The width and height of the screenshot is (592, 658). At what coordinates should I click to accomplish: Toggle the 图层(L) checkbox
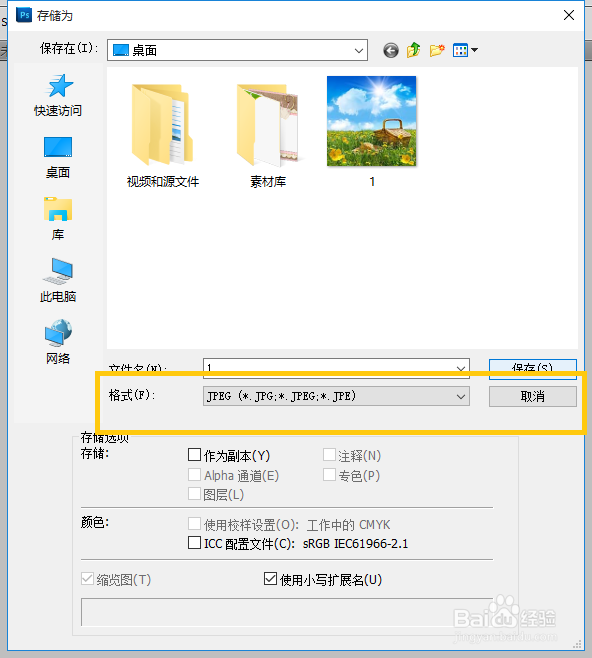[x=194, y=494]
